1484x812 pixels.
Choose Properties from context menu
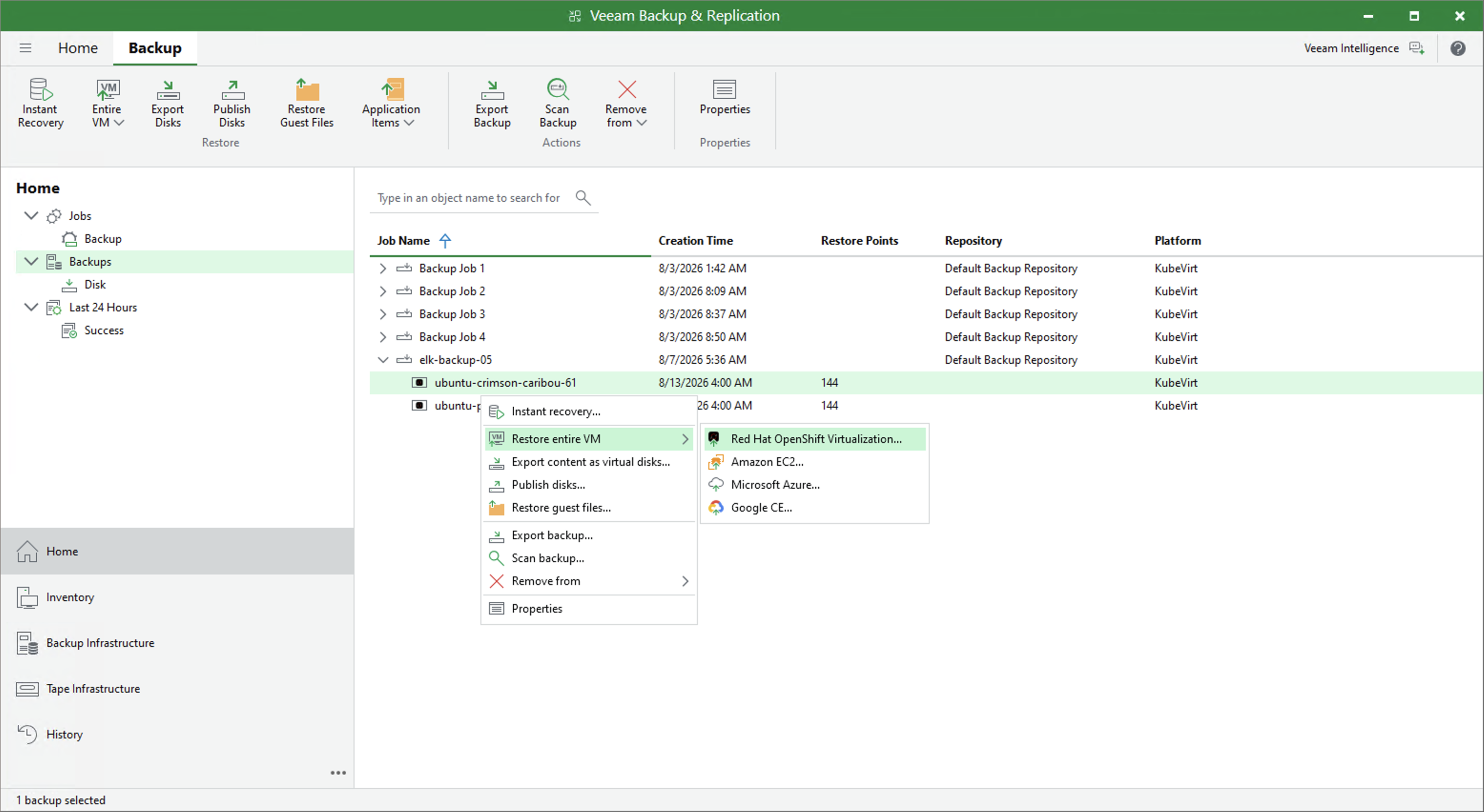click(x=589, y=609)
